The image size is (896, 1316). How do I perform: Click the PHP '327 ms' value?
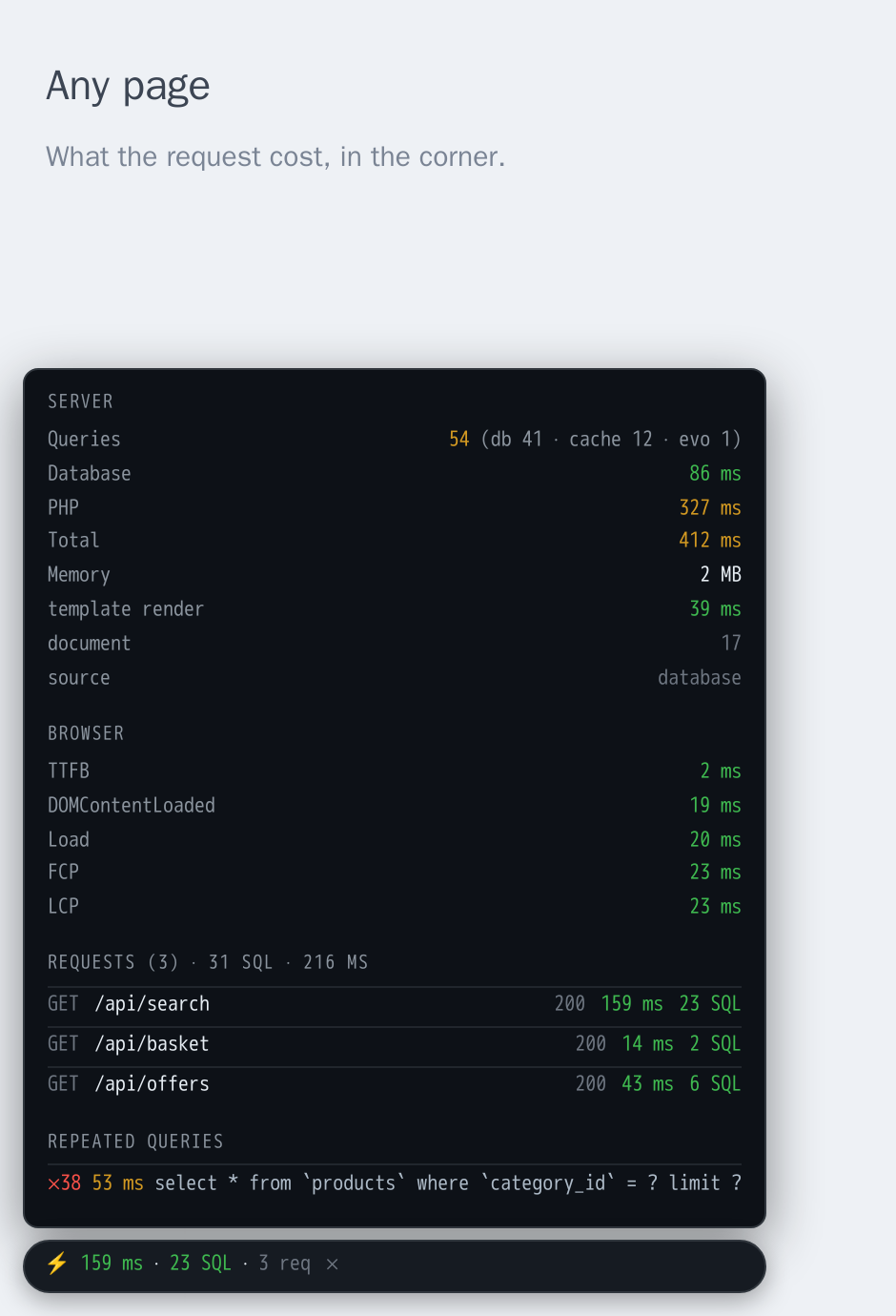tap(710, 508)
